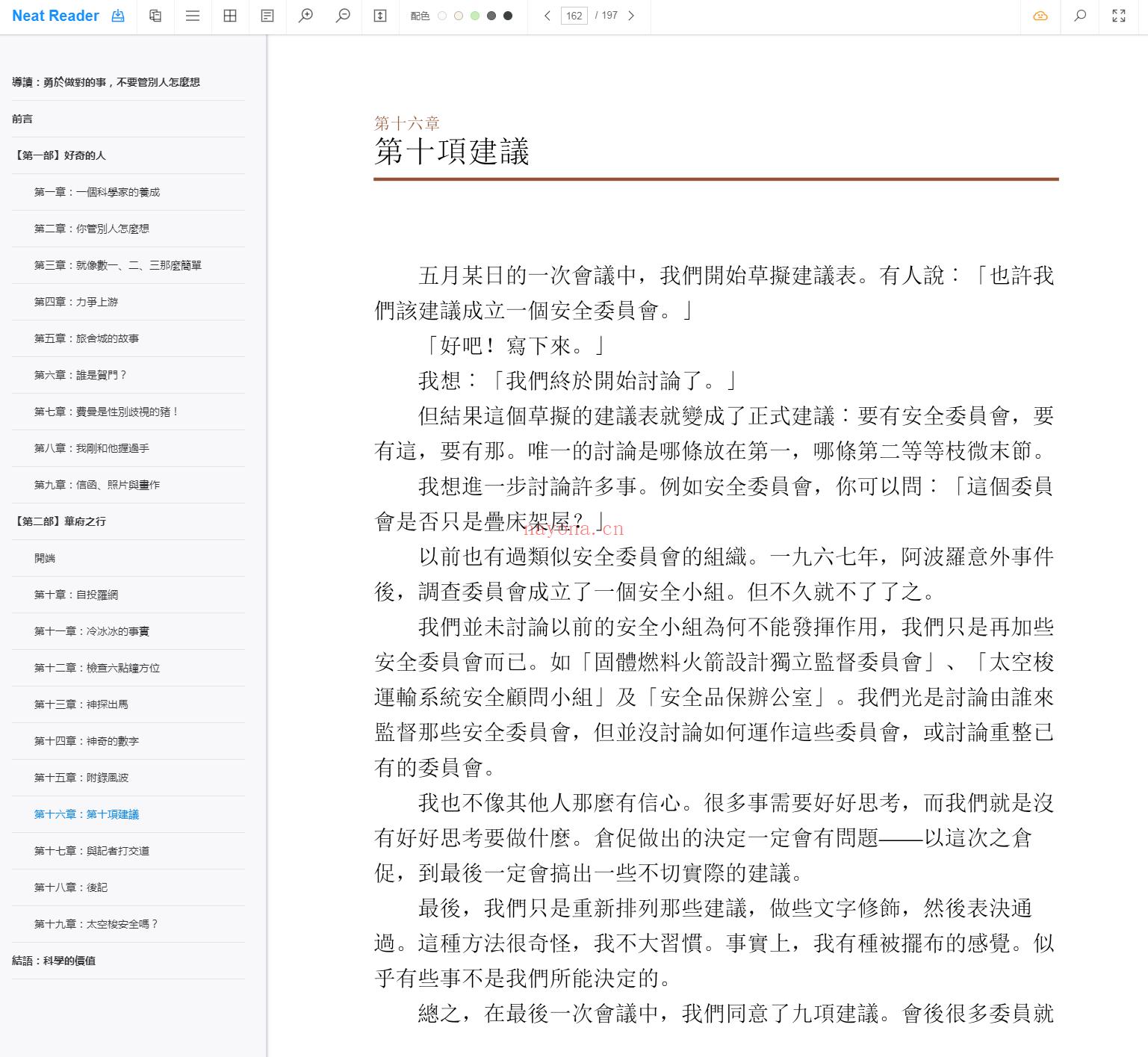Zoom out with the magnifier minus icon
The image size is (1148, 1057).
click(343, 16)
